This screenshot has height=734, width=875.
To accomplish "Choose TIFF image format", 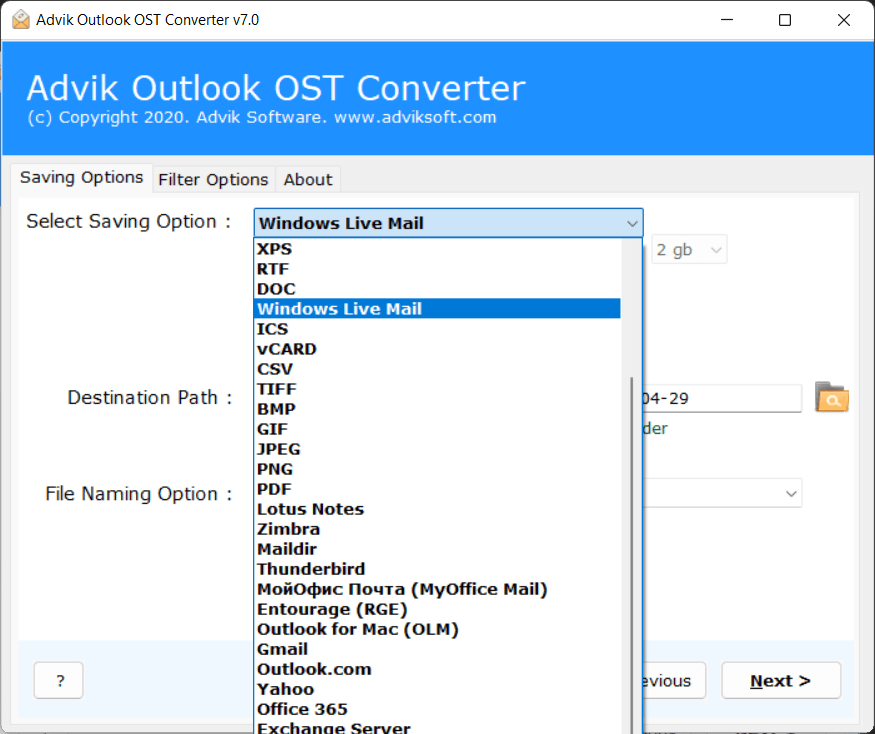I will [437, 389].
